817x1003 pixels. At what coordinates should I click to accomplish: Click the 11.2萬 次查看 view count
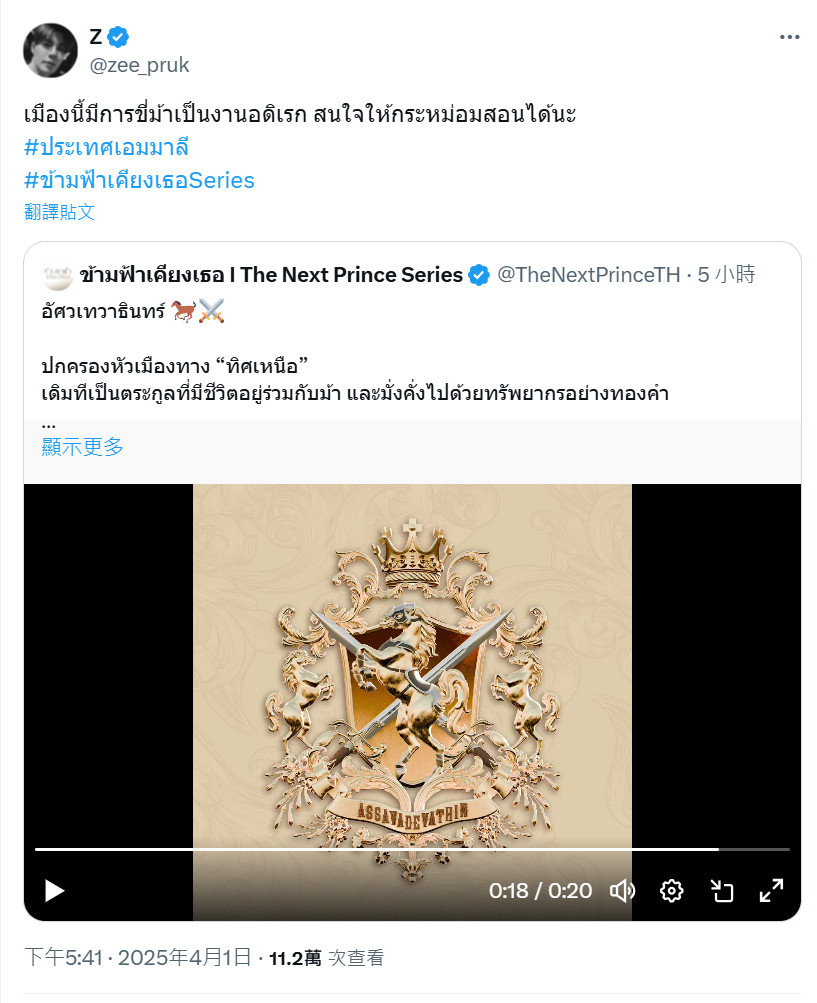(x=326, y=958)
